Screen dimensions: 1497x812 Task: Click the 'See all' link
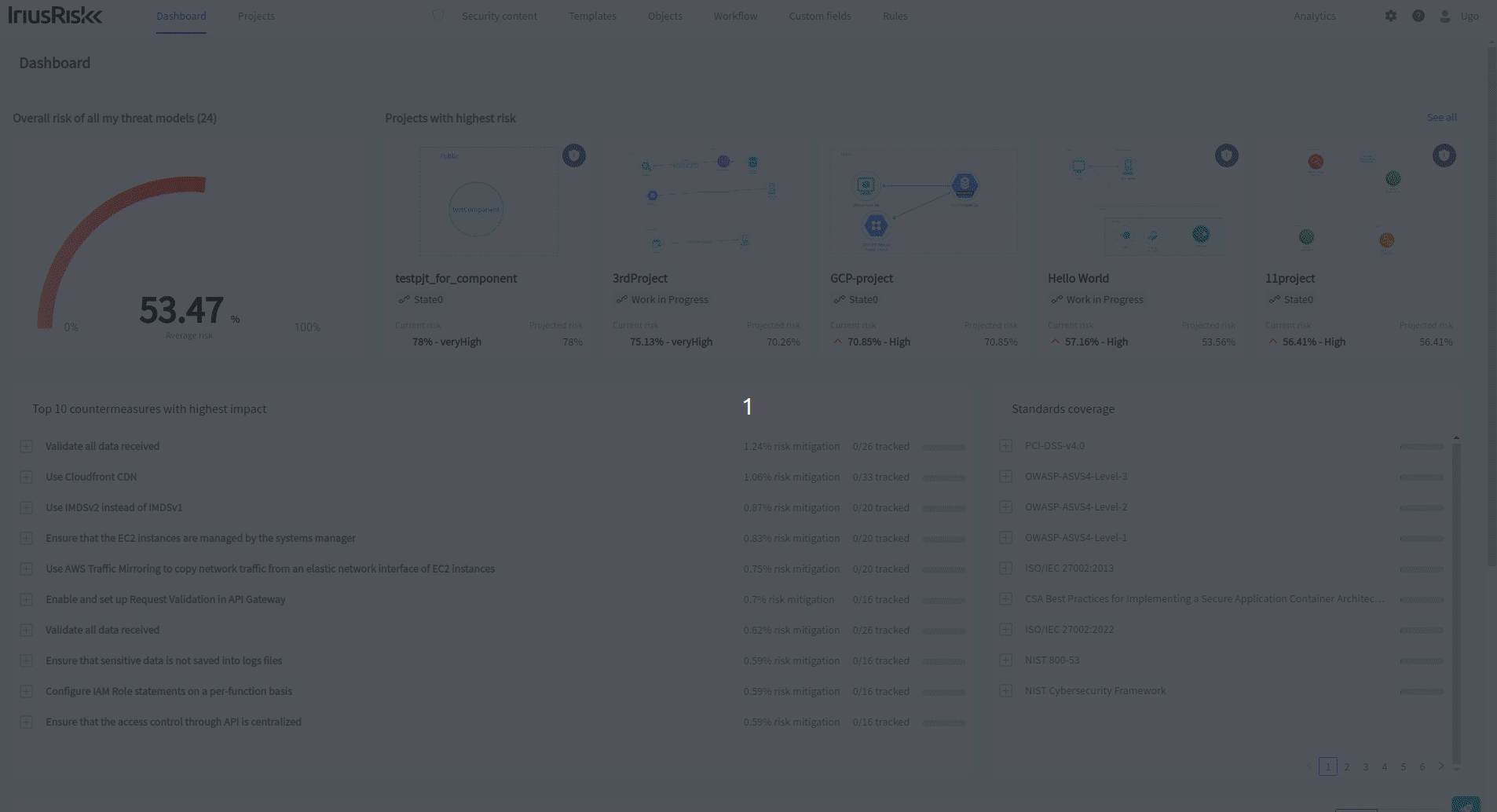(x=1441, y=117)
